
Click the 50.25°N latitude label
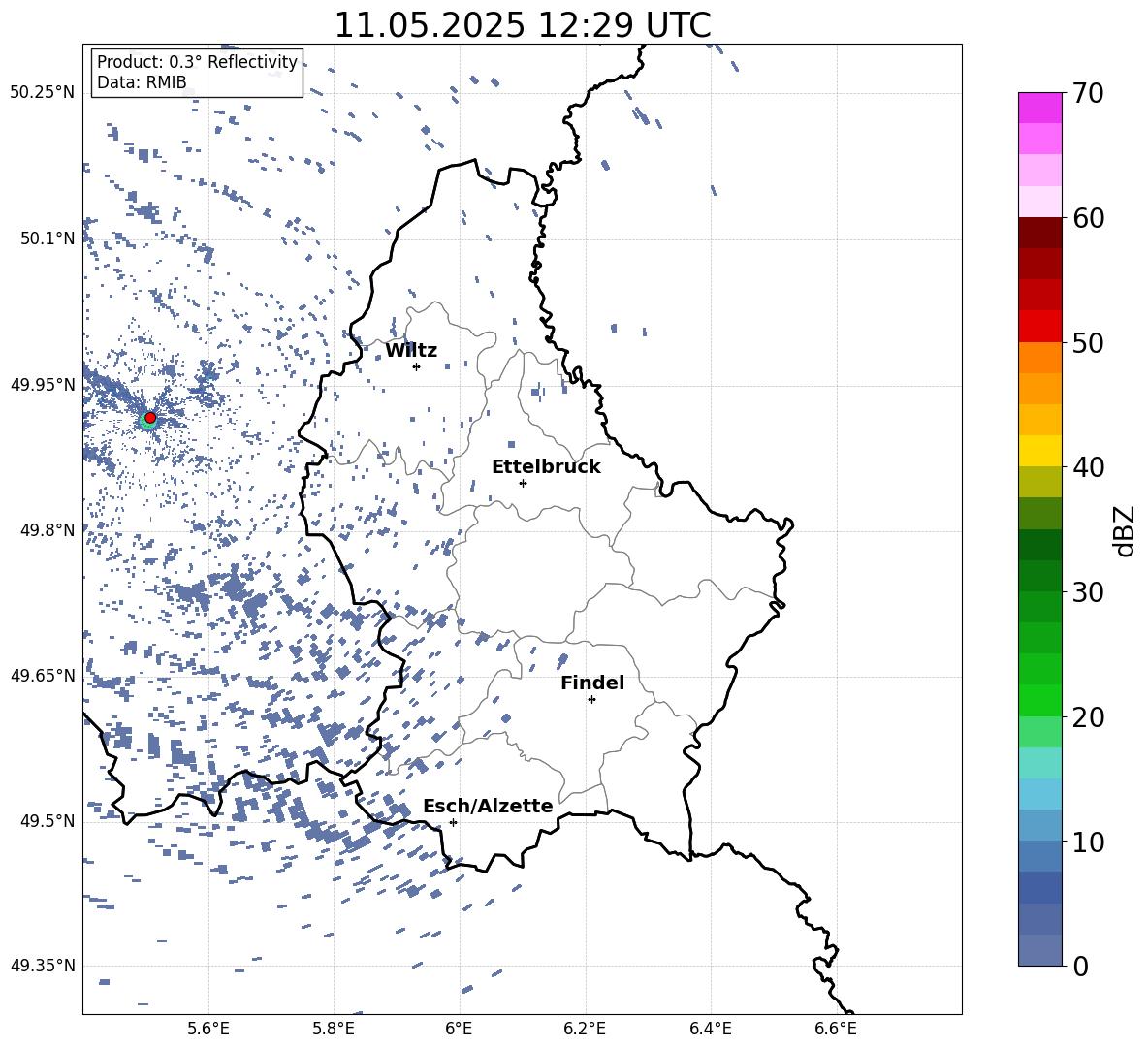43,93
